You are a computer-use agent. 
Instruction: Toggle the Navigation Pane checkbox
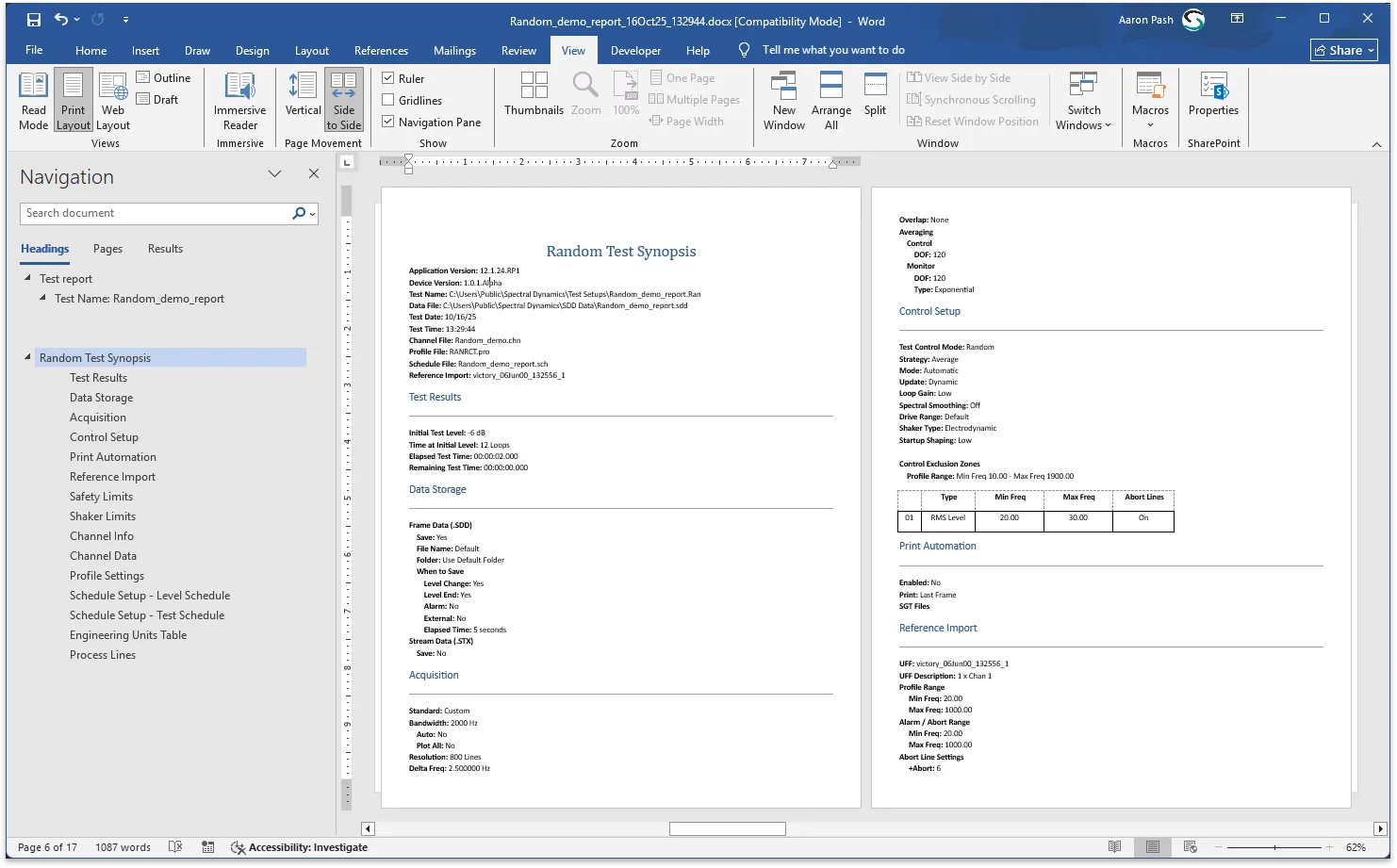(387, 122)
